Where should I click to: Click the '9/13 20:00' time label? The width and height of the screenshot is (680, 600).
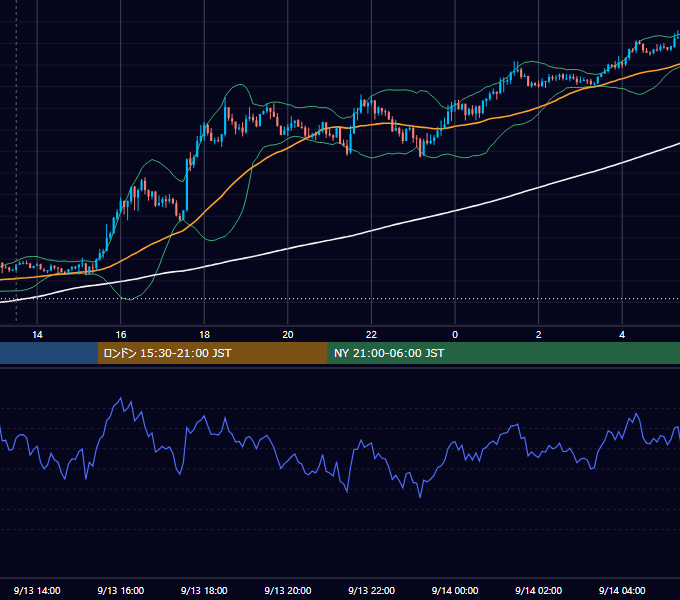pos(288,590)
